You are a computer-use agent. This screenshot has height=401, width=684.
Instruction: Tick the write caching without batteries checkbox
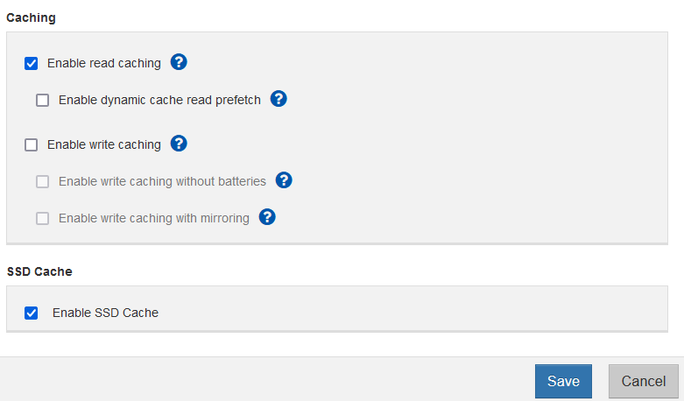point(43,182)
